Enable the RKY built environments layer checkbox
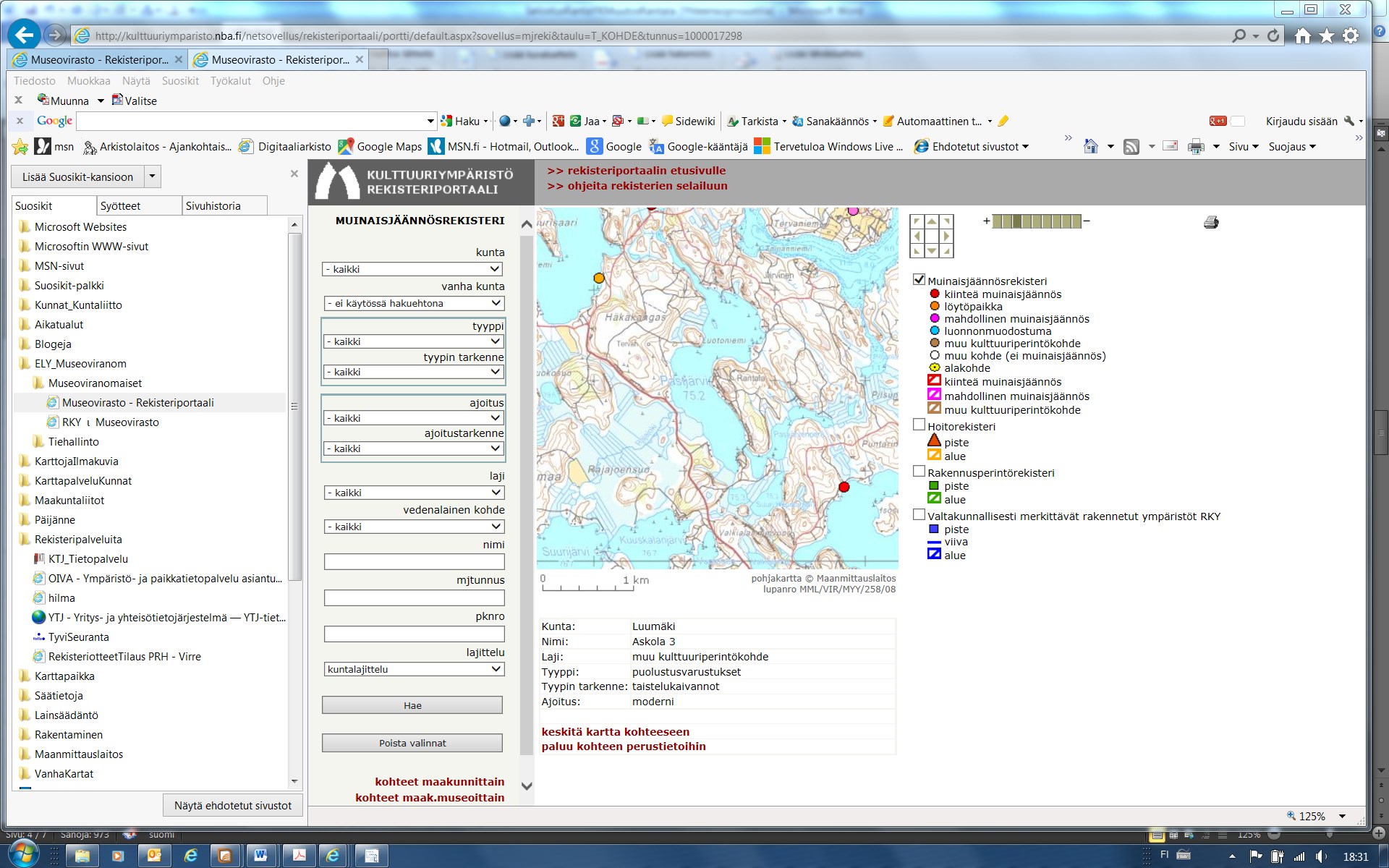1389x868 pixels. point(919,515)
